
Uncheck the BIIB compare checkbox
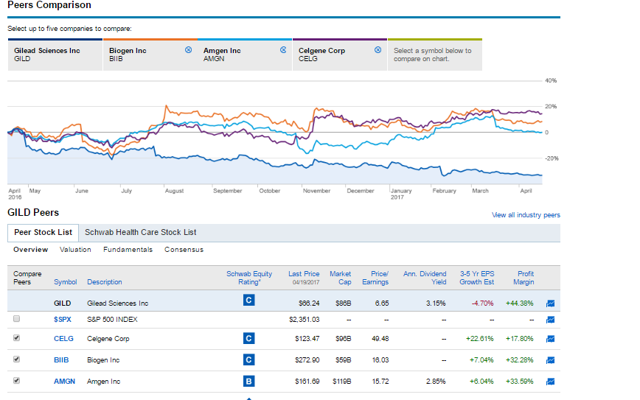(16, 359)
